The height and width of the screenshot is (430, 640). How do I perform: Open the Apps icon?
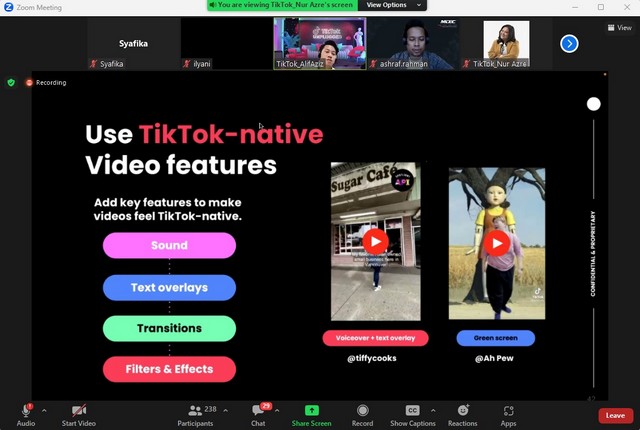(x=508, y=410)
